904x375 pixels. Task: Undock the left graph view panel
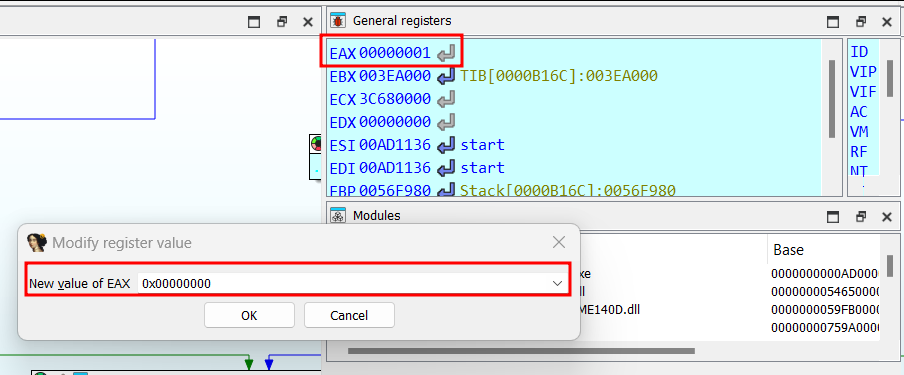(281, 22)
